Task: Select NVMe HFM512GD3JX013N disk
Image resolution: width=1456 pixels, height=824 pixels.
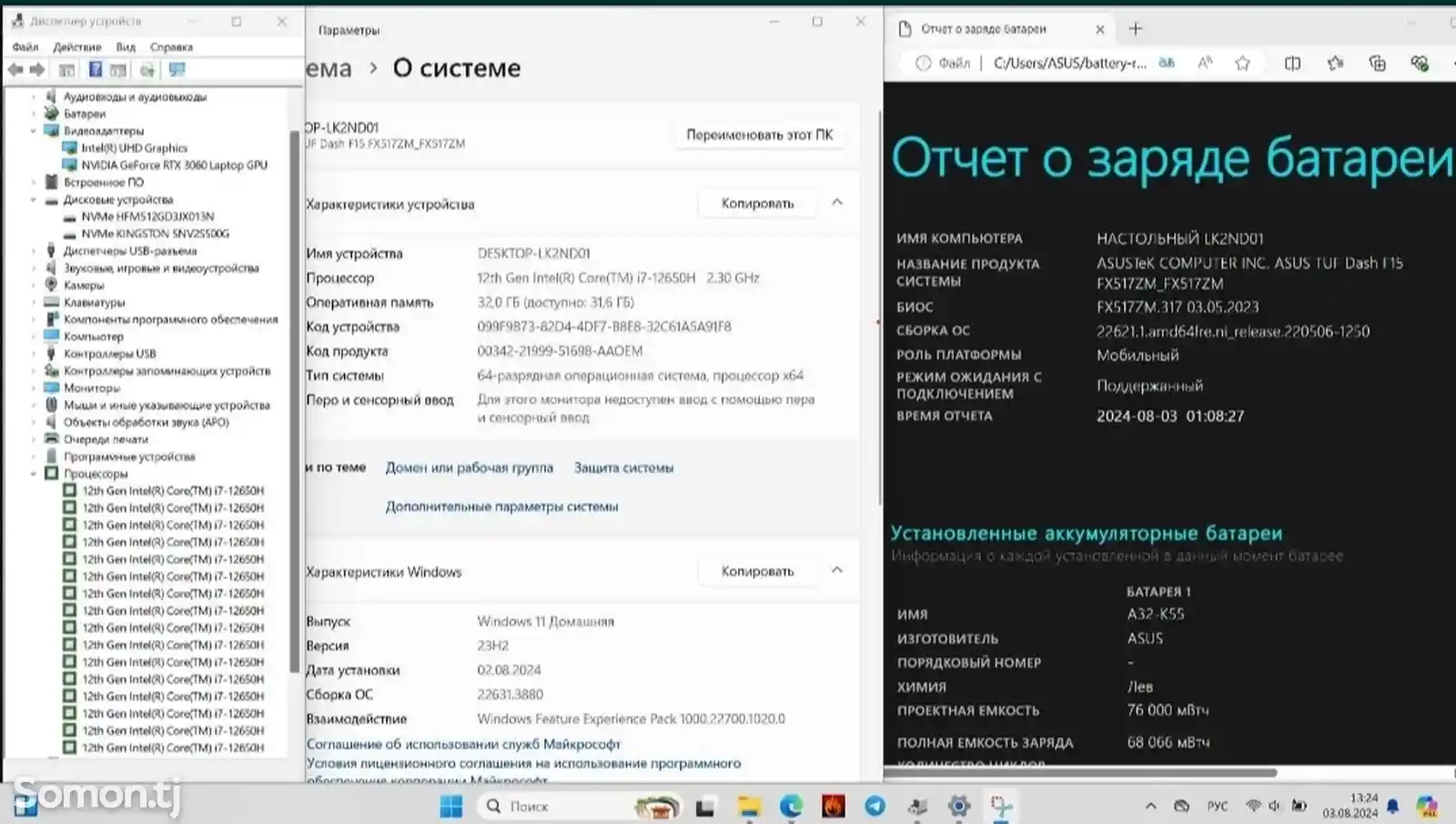Action: 147,216
